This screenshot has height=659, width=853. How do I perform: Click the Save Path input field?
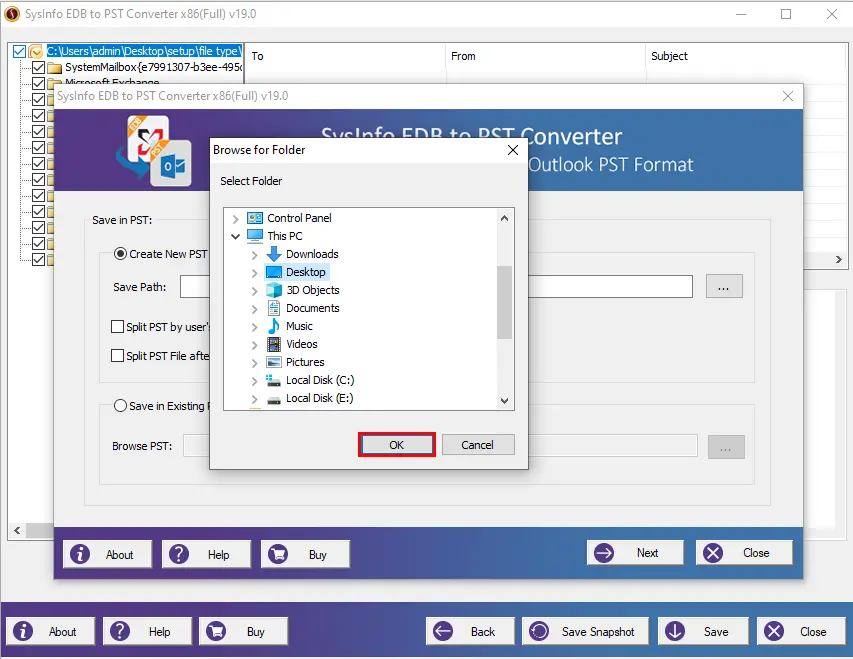[436, 286]
